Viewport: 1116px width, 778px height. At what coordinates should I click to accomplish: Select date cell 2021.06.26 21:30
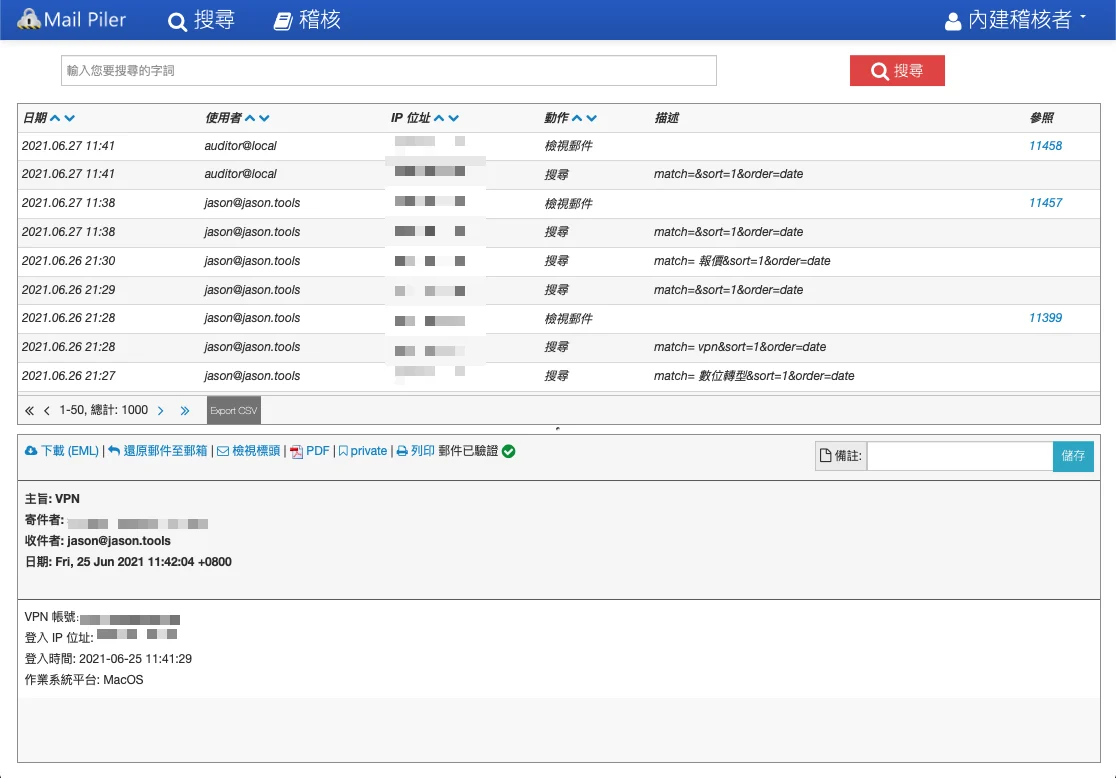coord(68,261)
